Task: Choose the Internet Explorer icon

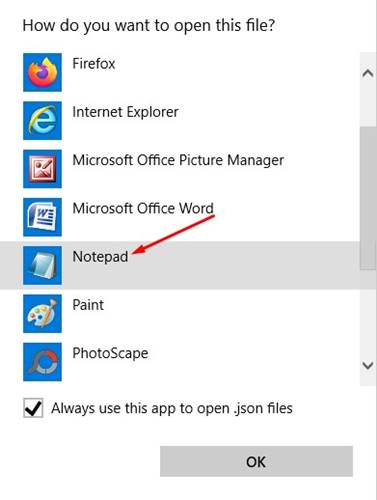Action: pos(42,121)
